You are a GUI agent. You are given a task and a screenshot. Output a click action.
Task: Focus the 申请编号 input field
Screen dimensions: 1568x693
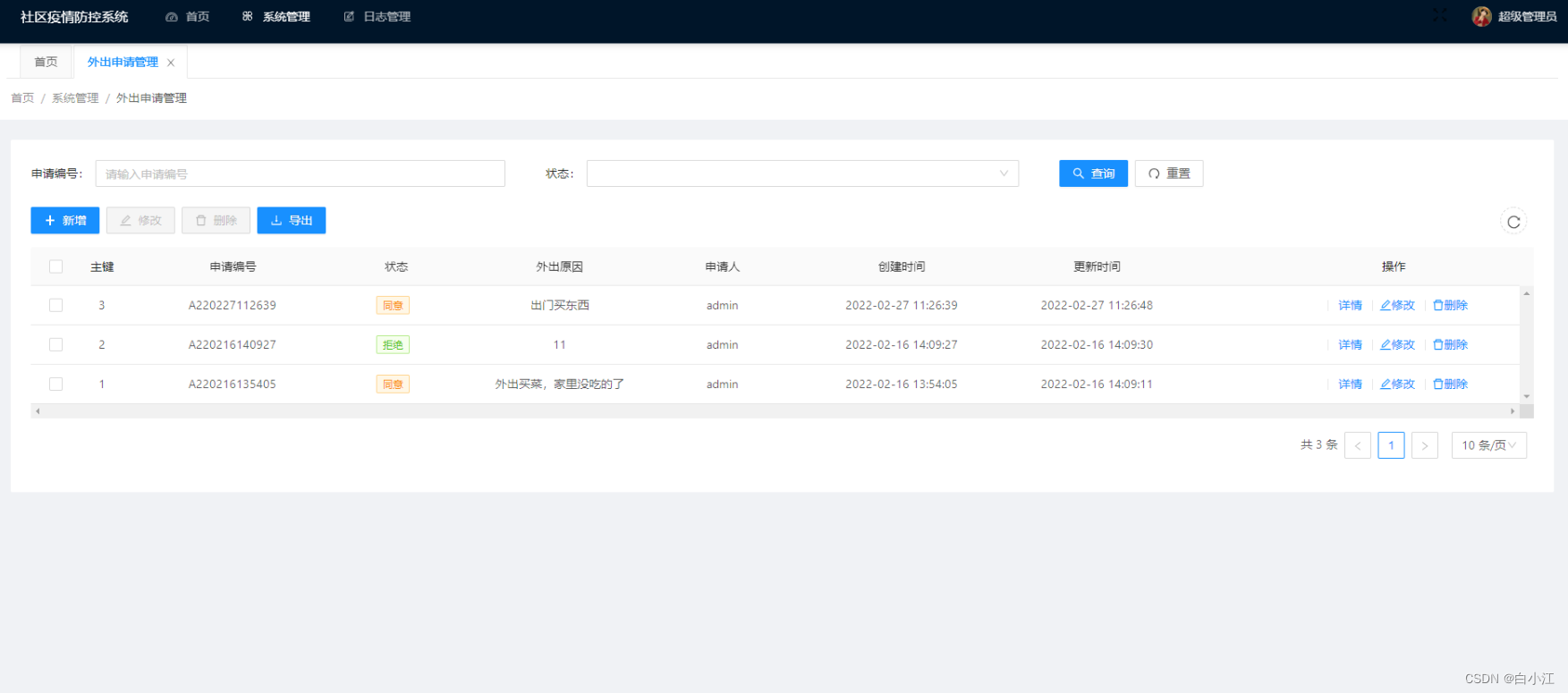(x=300, y=173)
